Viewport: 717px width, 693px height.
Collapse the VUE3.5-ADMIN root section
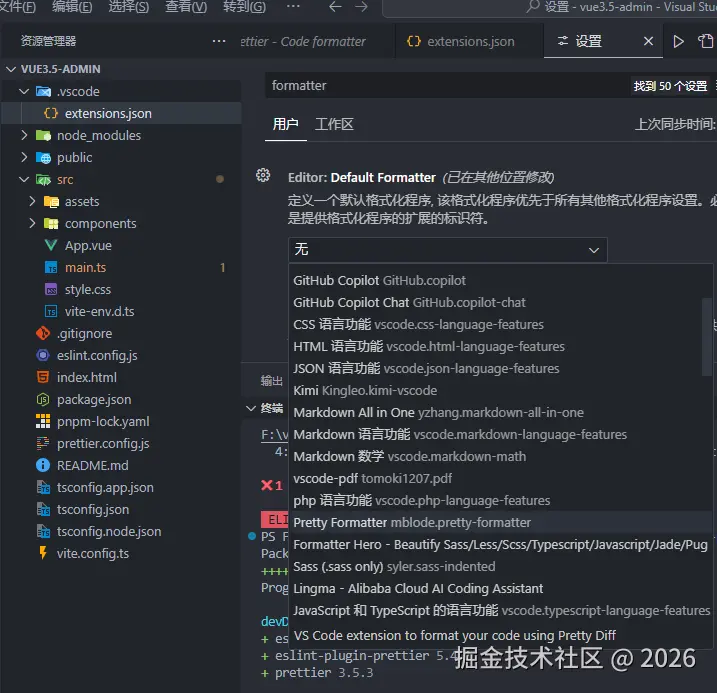[x=11, y=69]
